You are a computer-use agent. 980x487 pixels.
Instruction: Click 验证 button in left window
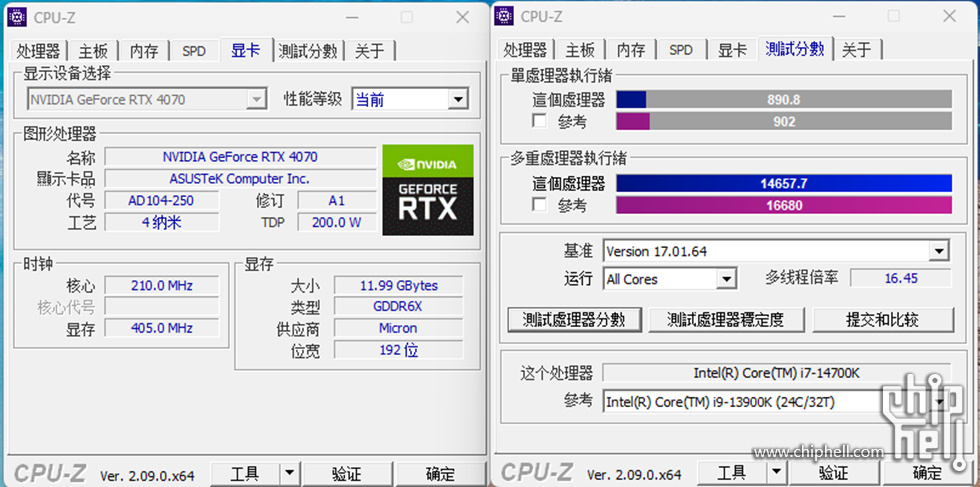coord(346,473)
